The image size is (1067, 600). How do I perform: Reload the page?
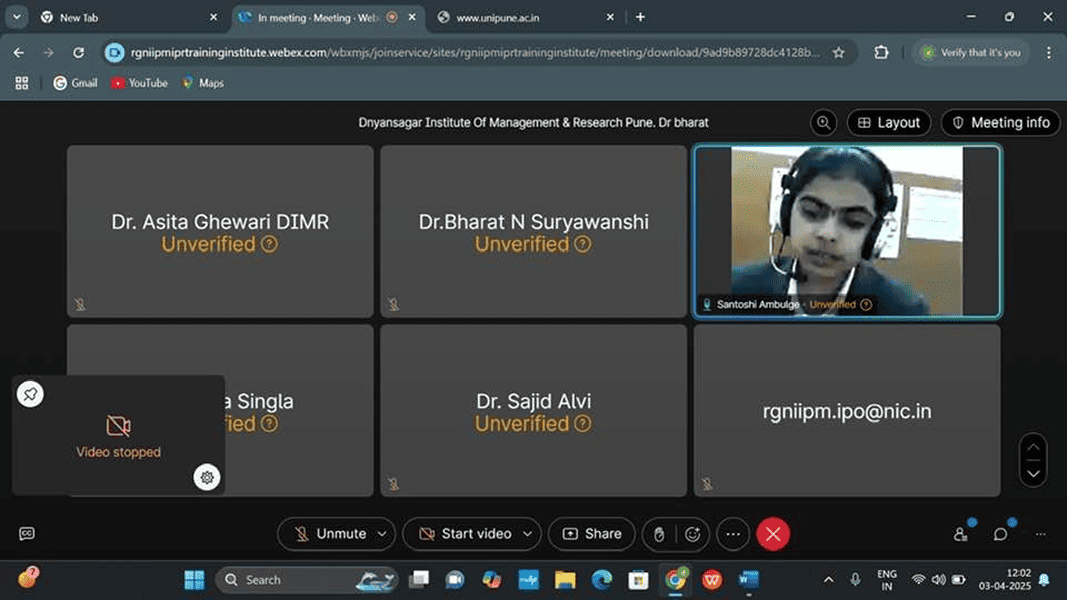78,52
